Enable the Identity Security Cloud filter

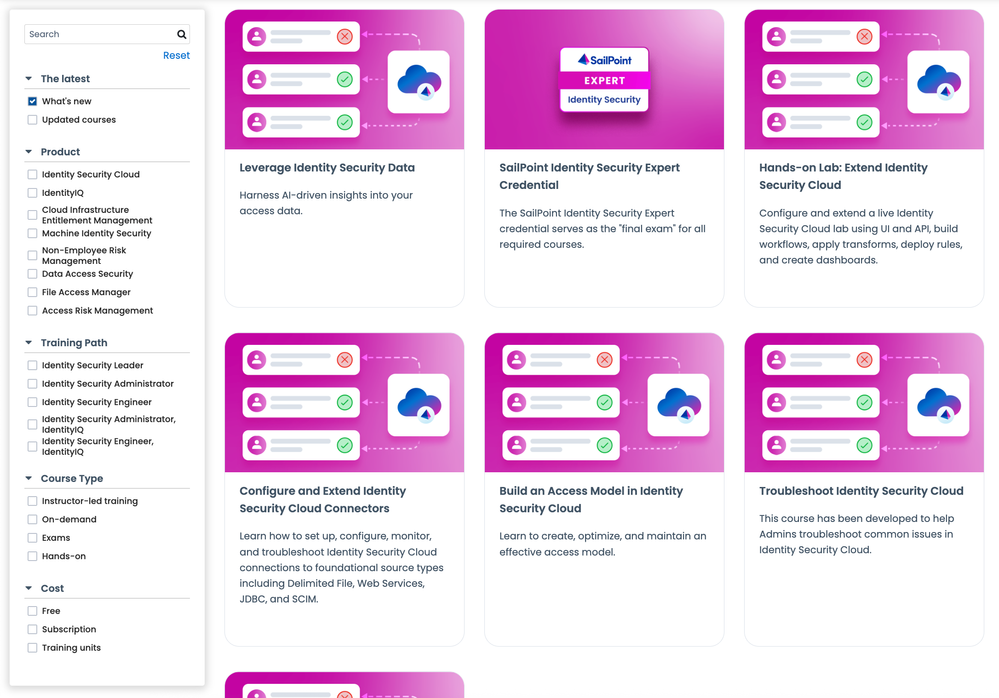click(x=33, y=174)
